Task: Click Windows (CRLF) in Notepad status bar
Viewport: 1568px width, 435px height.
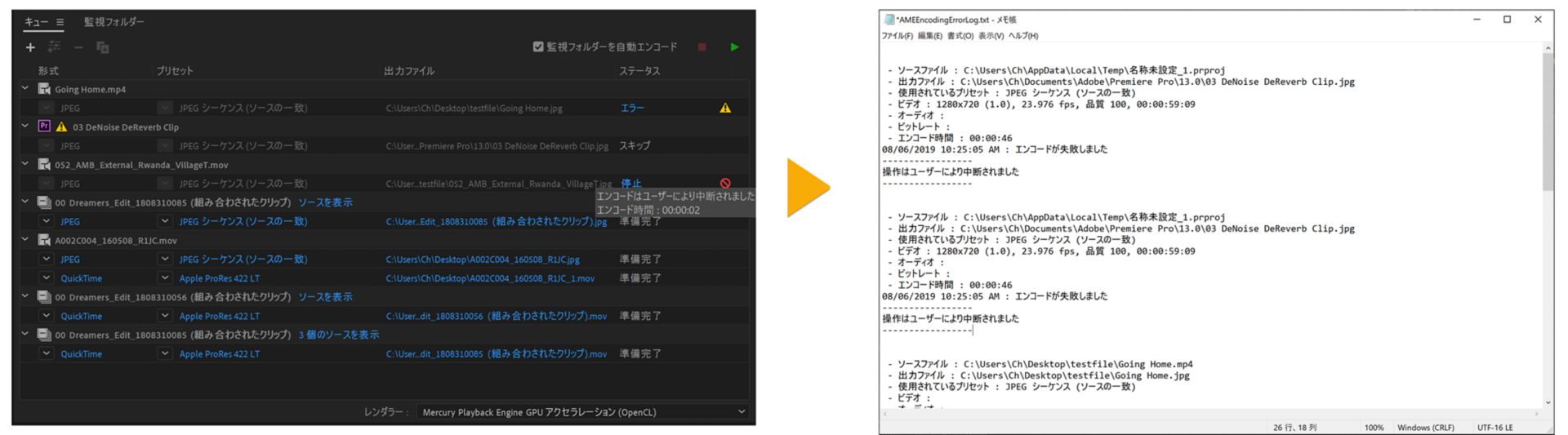Action: pyautogui.click(x=1425, y=427)
